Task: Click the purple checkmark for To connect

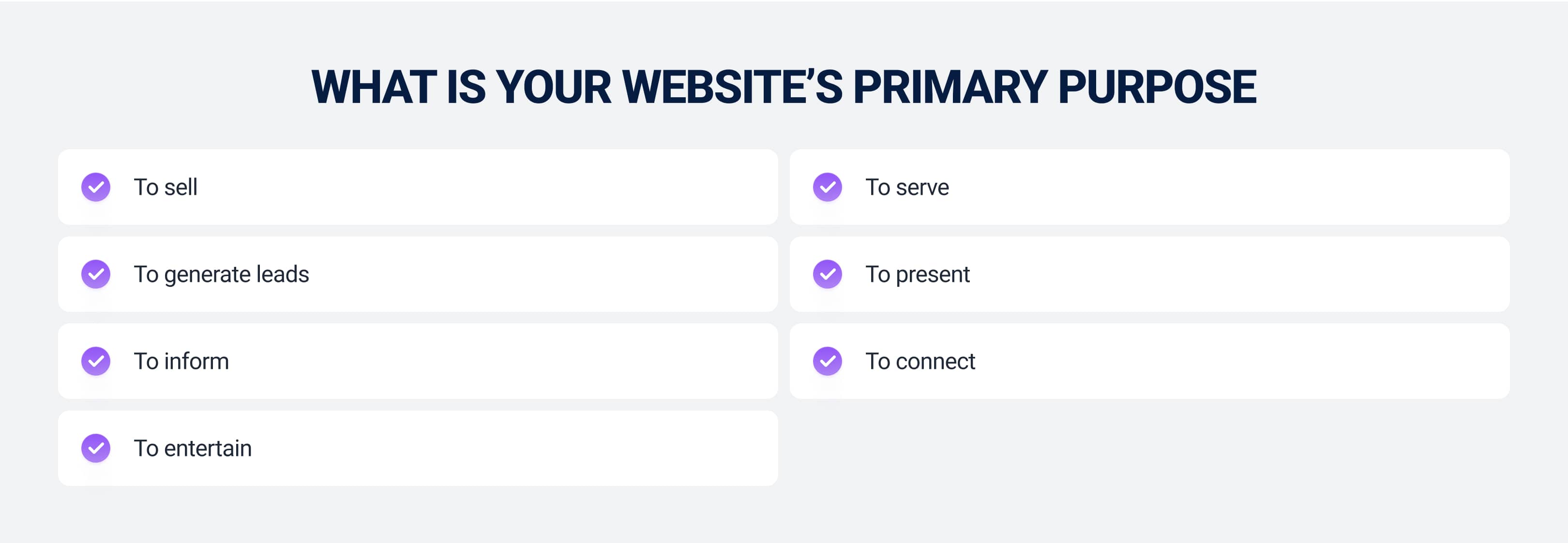Action: (827, 361)
